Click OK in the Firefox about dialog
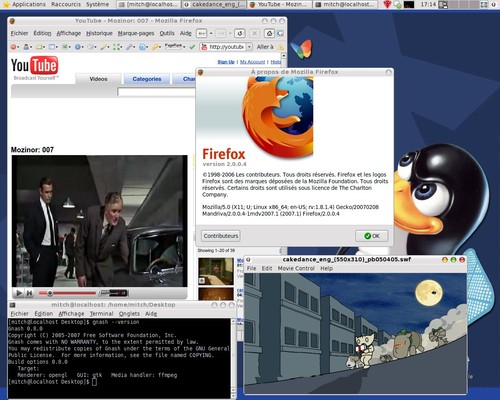This screenshot has height=400, width=500. [x=372, y=236]
